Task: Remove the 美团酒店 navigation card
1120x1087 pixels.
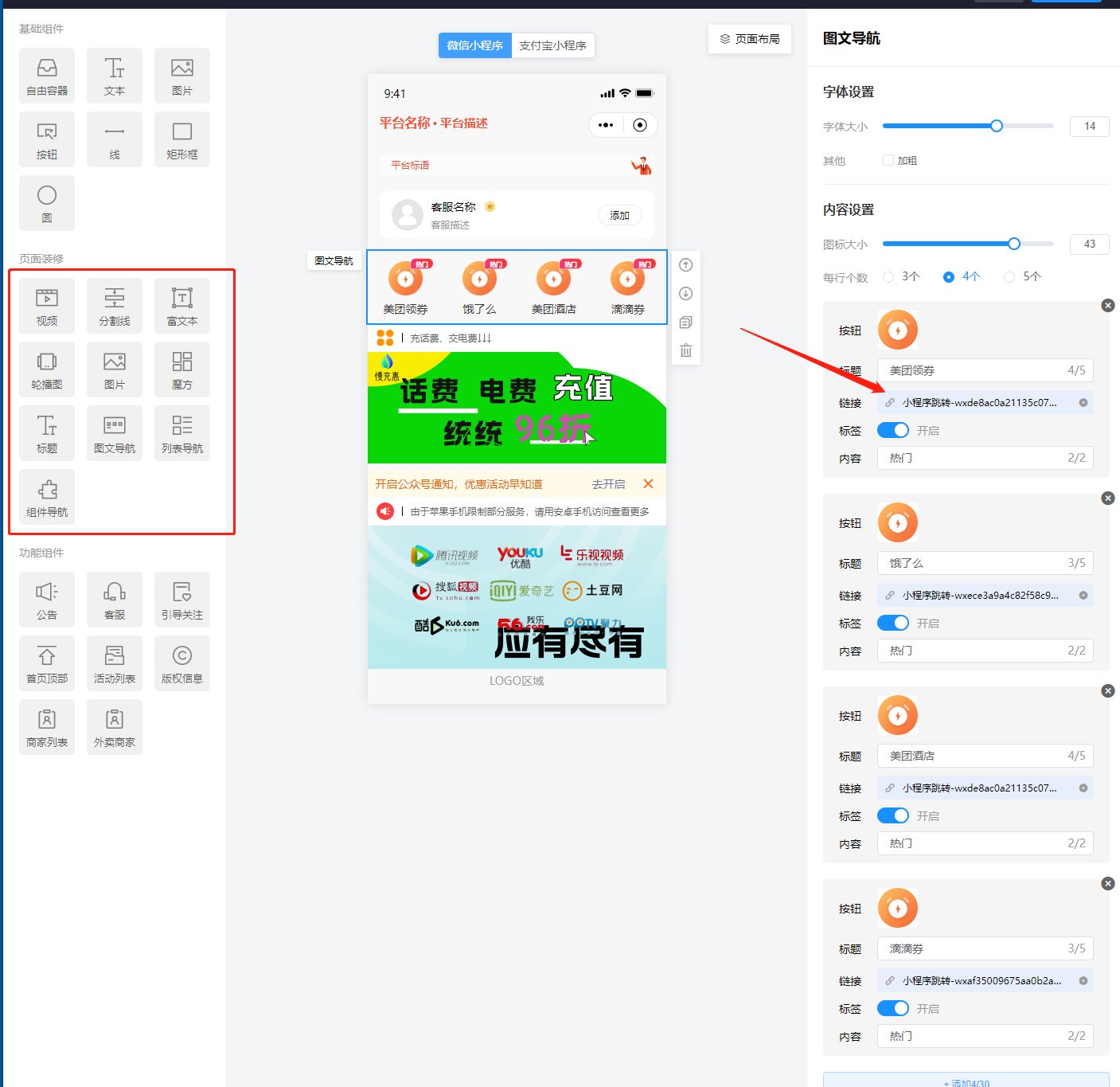Action: click(1108, 691)
